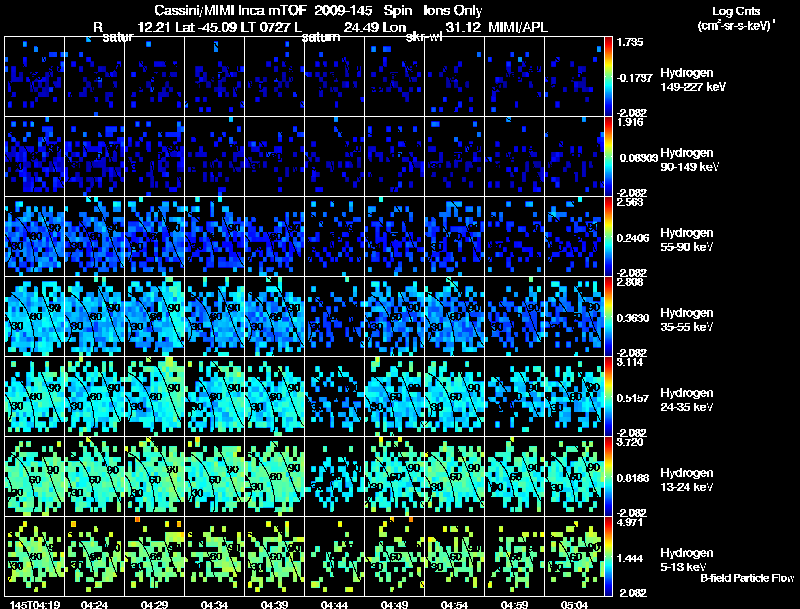Screen dimensions: 800x609
Task: Click the 0.5157 color scale midpoint
Action: point(633,398)
